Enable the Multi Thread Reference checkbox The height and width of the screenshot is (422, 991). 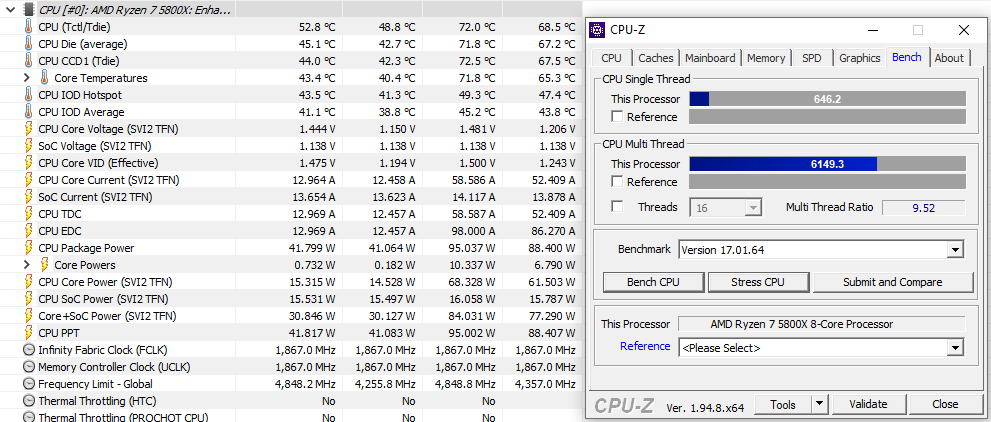617,182
